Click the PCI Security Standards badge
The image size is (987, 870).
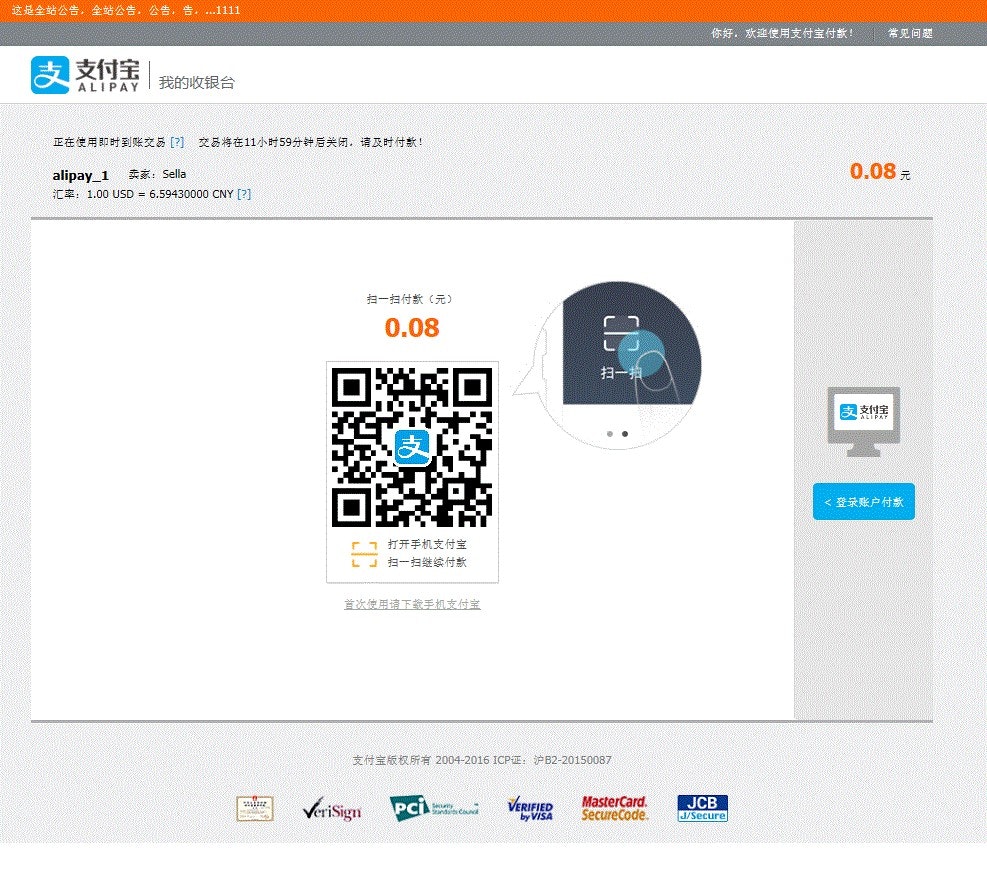click(434, 808)
